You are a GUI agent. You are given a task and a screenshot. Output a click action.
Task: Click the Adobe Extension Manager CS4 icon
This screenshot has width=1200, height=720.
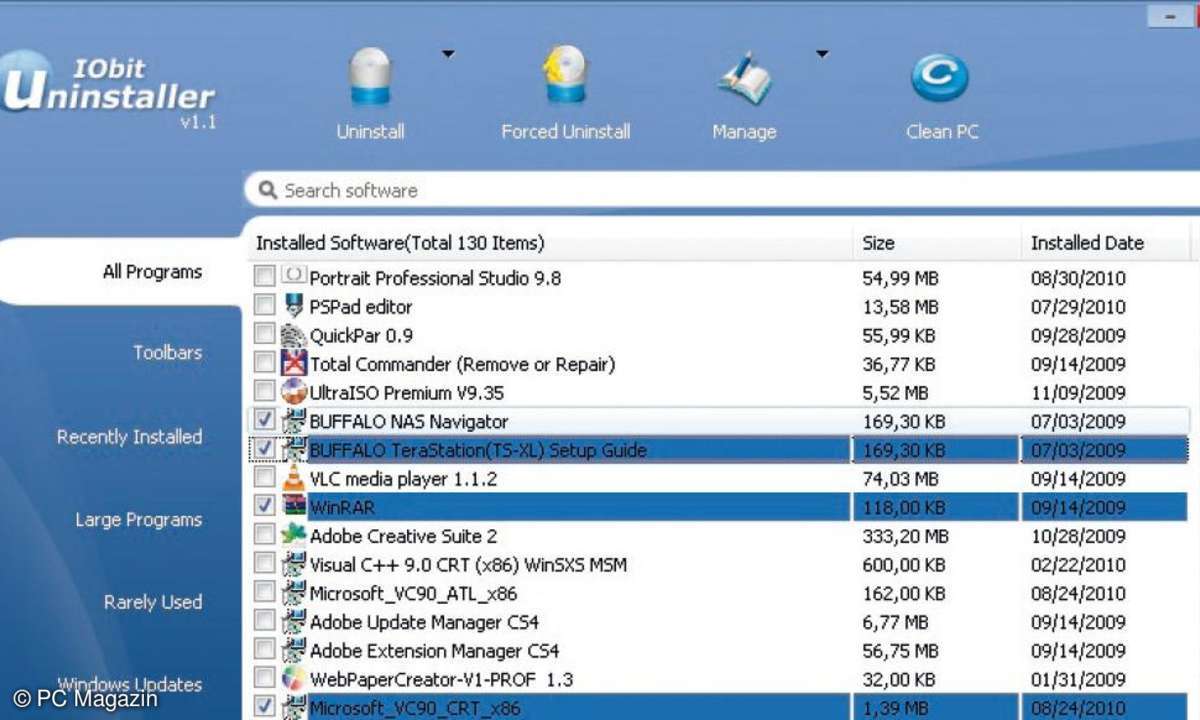(x=293, y=651)
